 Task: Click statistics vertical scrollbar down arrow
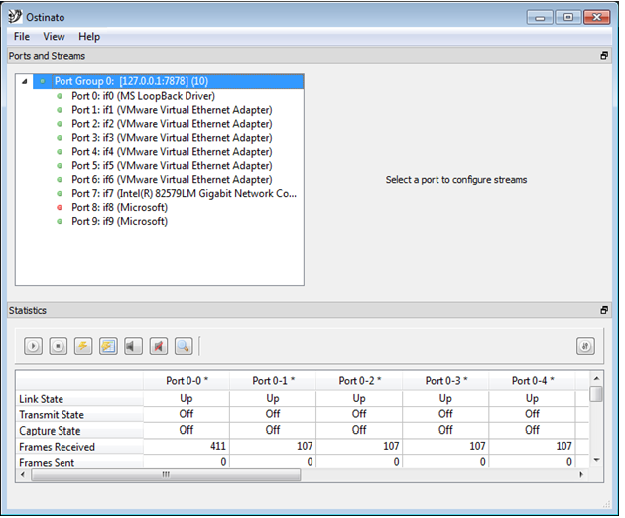[596, 460]
